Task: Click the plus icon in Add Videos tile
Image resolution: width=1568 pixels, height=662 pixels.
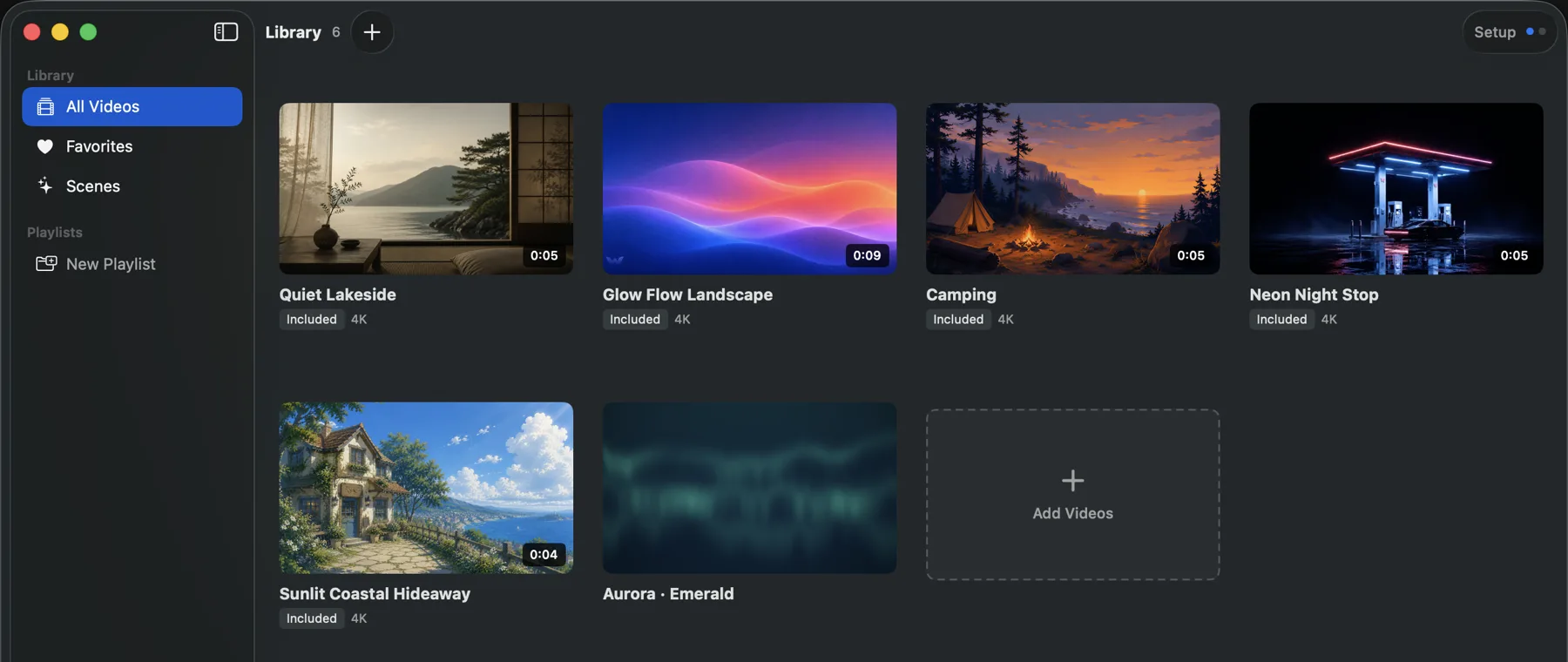Action: pyautogui.click(x=1072, y=481)
